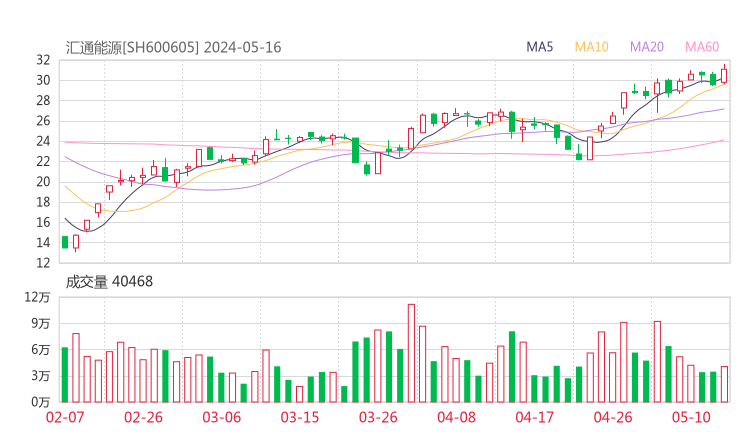Click the 成交量 40468 volume label

109,282
